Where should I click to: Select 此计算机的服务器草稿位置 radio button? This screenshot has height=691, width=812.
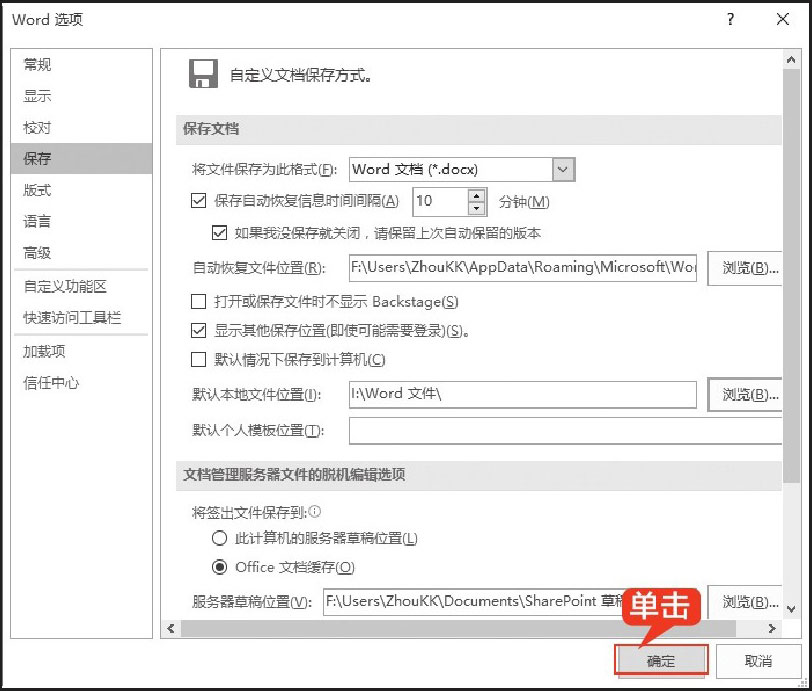220,538
